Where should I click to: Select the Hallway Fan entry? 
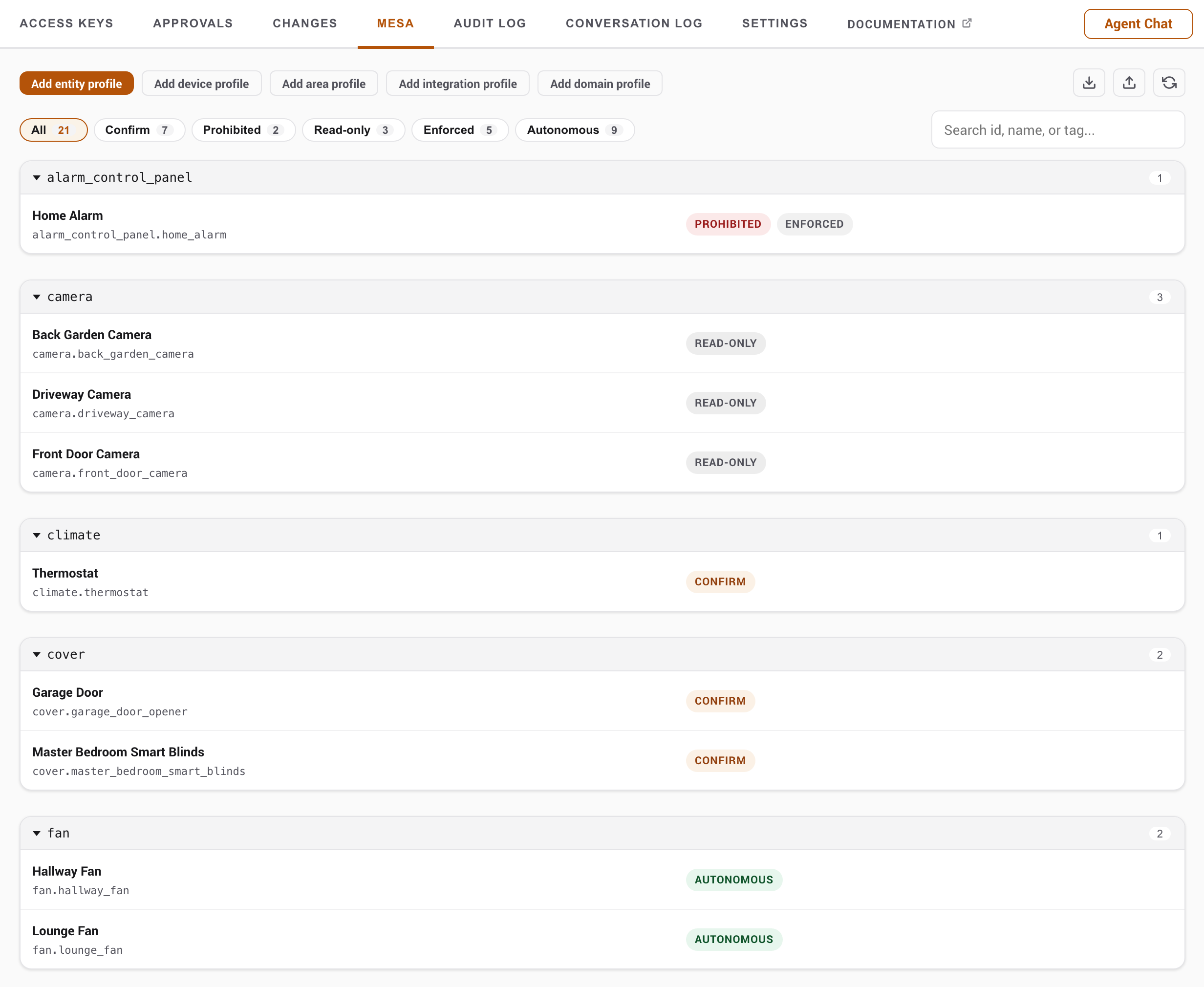click(x=602, y=880)
